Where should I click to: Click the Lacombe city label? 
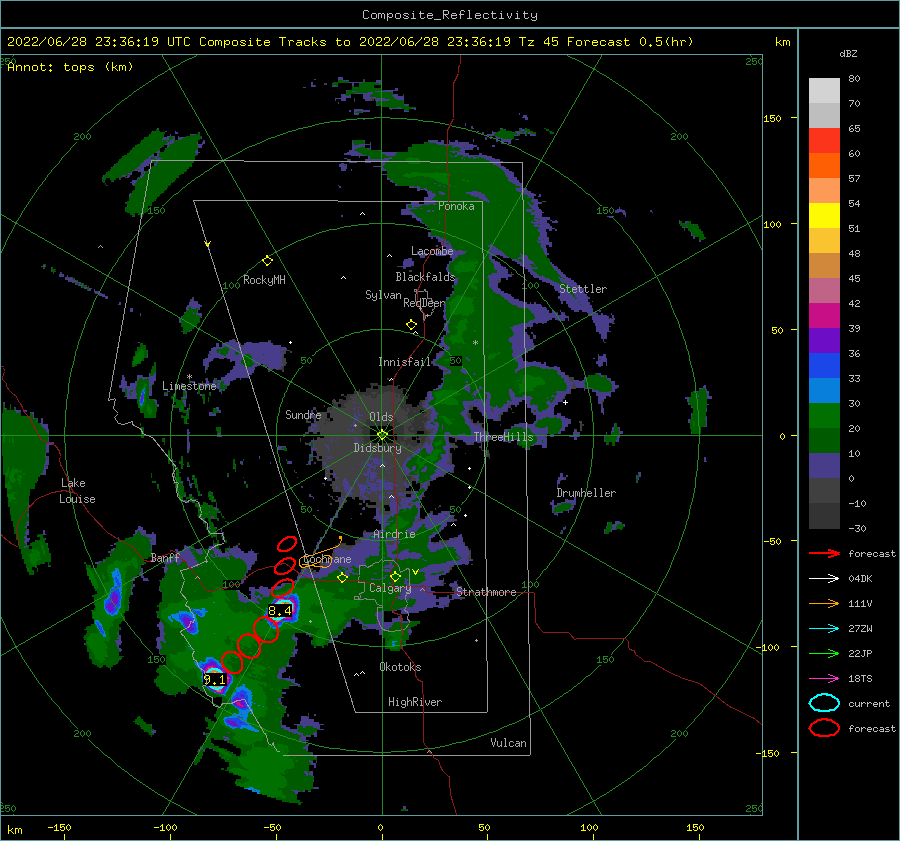tap(432, 251)
